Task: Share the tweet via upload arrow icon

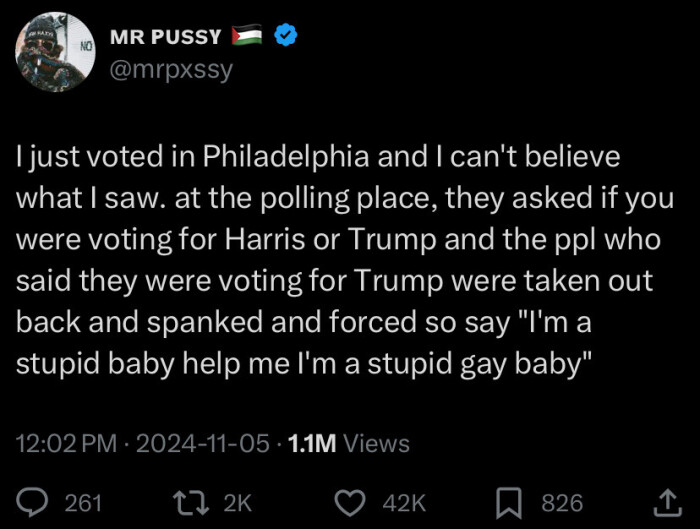Action: tap(664, 502)
